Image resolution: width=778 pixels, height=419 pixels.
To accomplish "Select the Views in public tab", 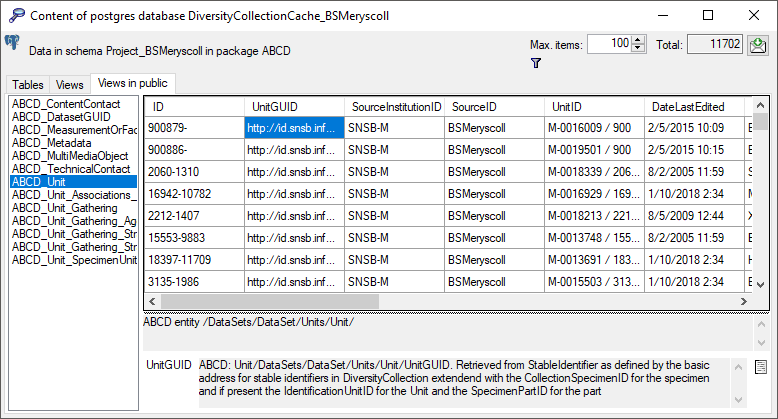I will (x=132, y=83).
